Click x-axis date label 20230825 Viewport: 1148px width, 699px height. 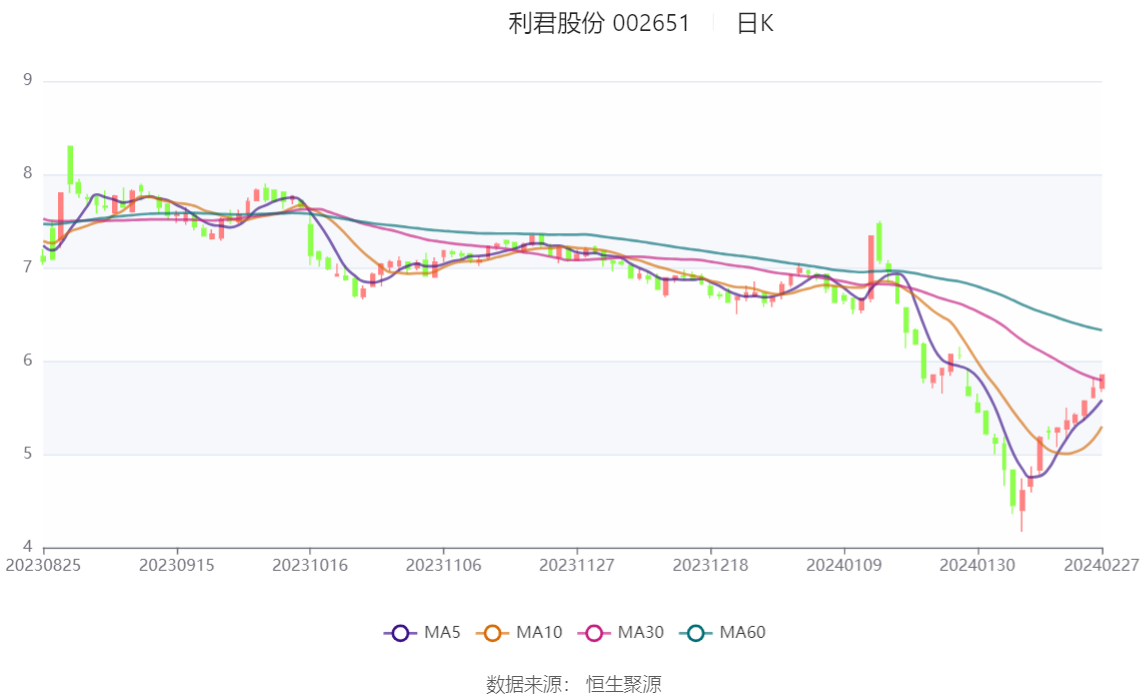click(x=43, y=565)
